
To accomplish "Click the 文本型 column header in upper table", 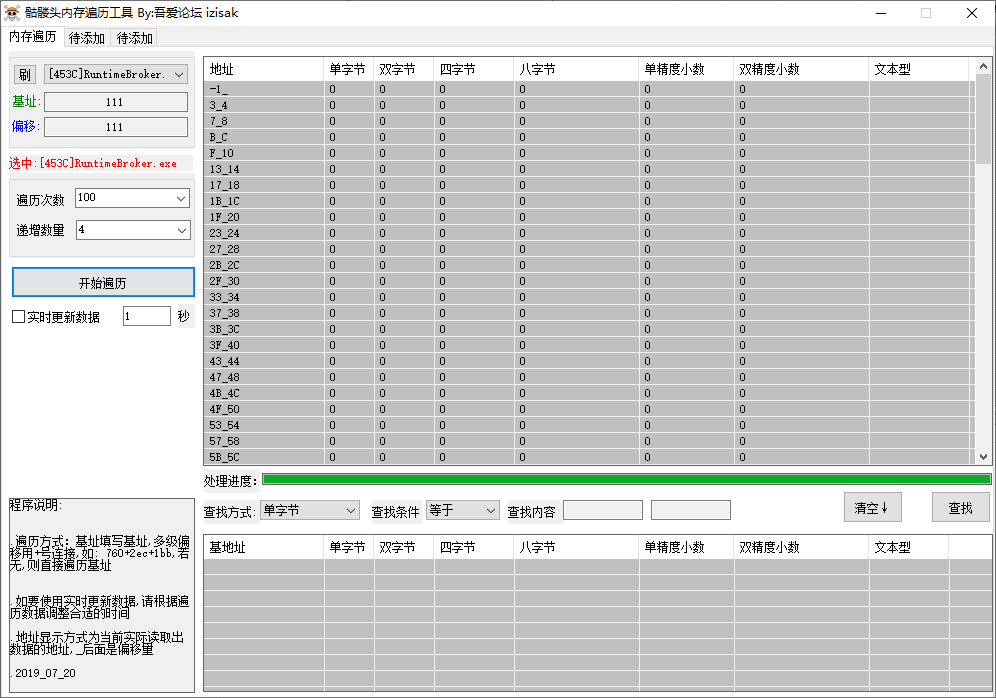I will click(919, 69).
